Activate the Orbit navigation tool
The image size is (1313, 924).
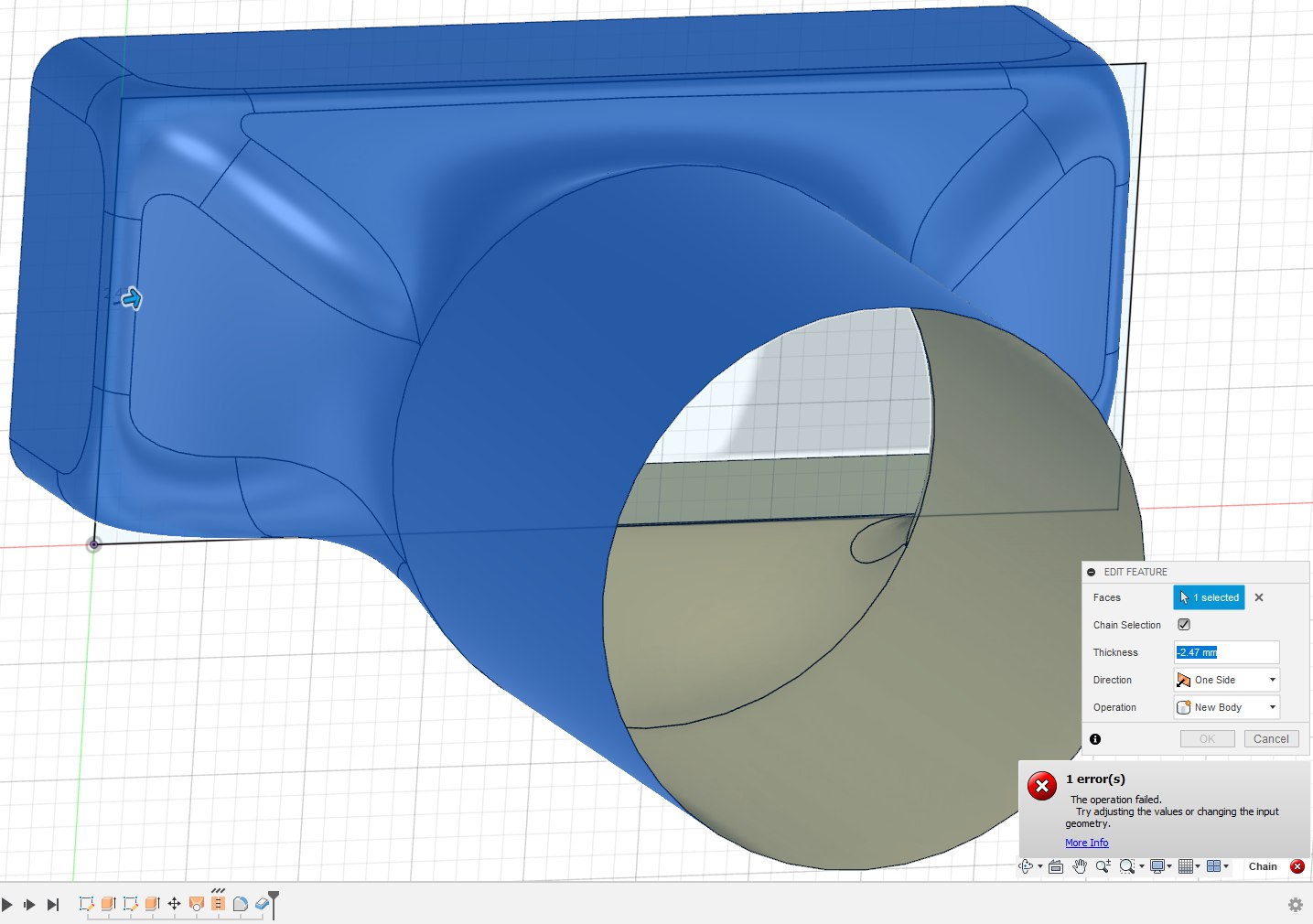pyautogui.click(x=1026, y=866)
